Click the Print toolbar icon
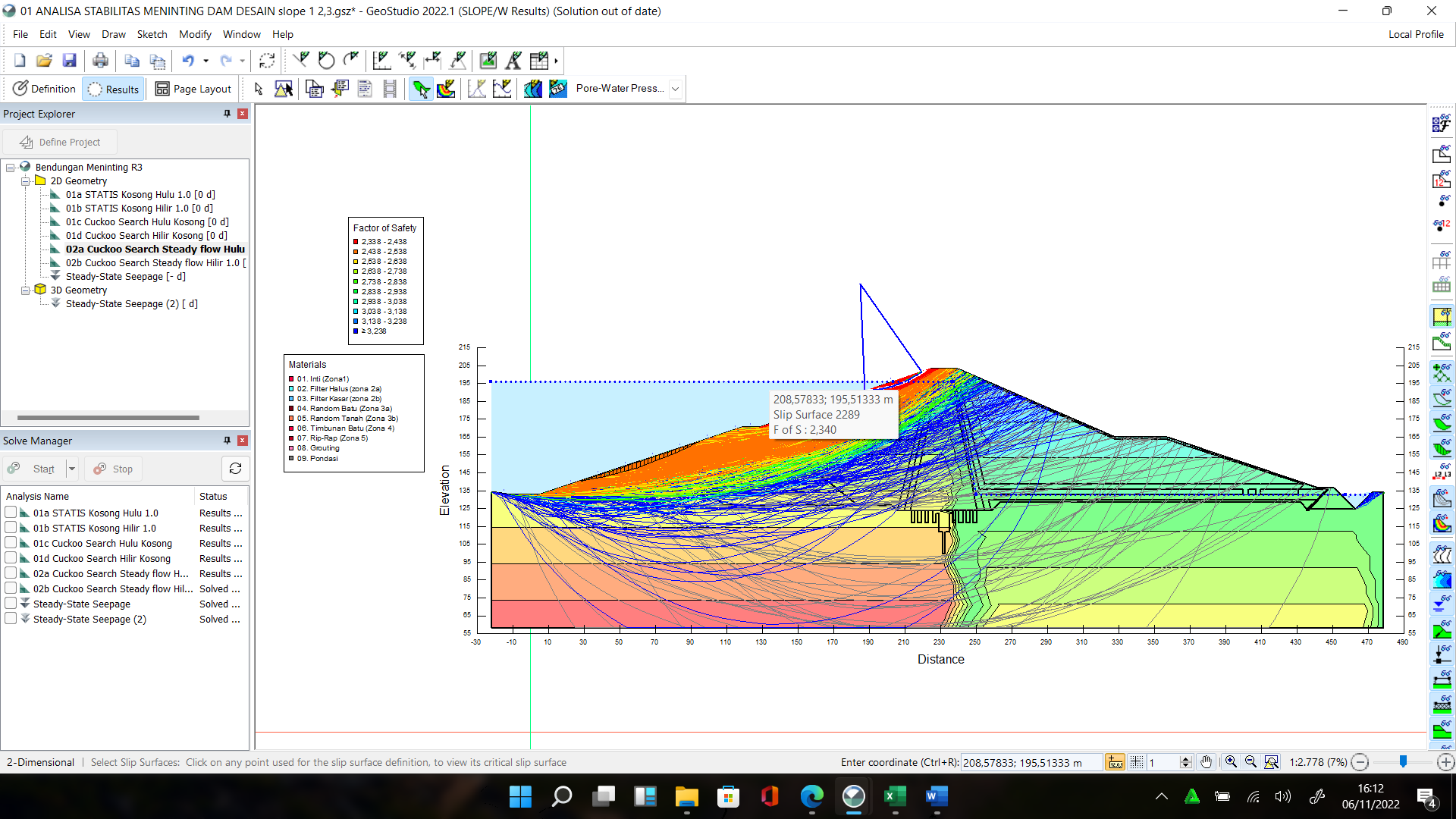The height and width of the screenshot is (819, 1456). (100, 61)
